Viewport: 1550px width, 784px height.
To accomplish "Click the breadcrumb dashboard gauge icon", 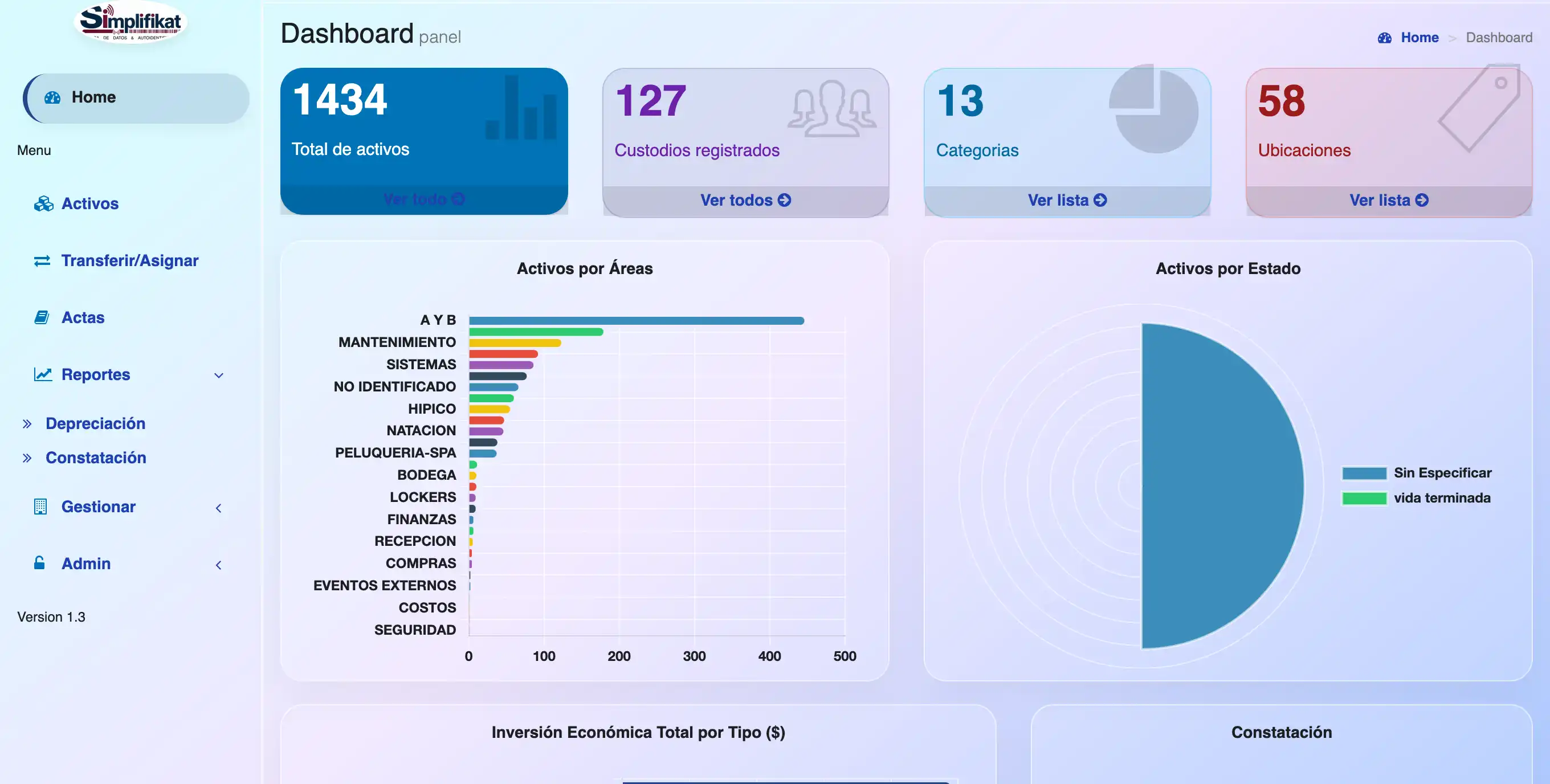I will click(x=1385, y=38).
